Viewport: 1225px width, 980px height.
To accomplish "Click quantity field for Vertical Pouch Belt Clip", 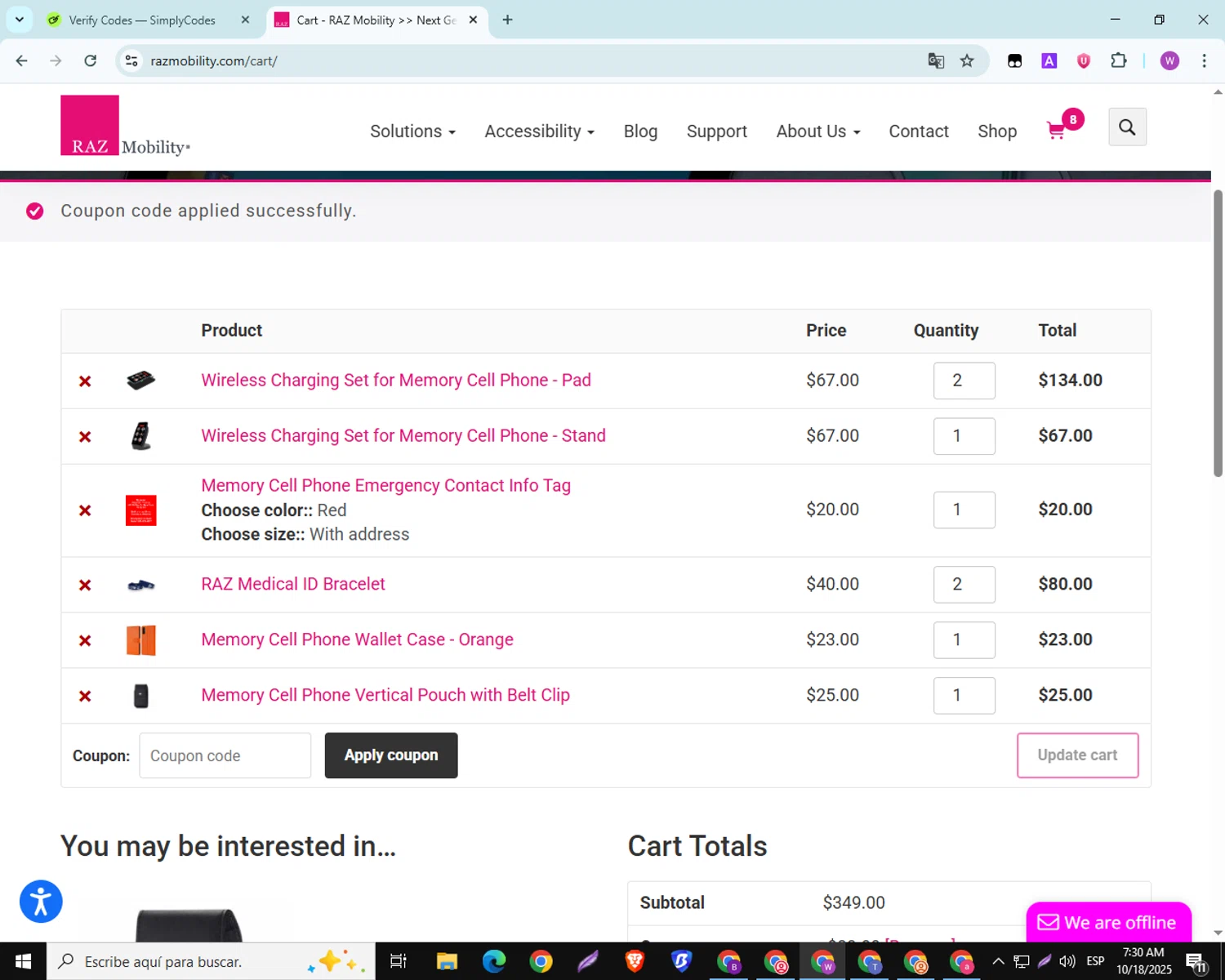I will pyautogui.click(x=964, y=696).
